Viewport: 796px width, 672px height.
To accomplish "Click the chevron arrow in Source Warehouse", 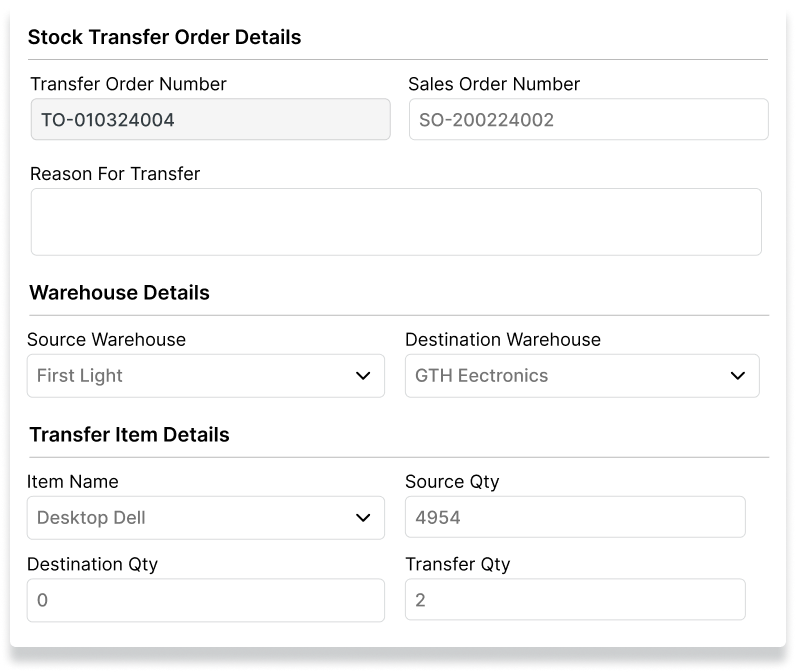I will pyautogui.click(x=363, y=376).
